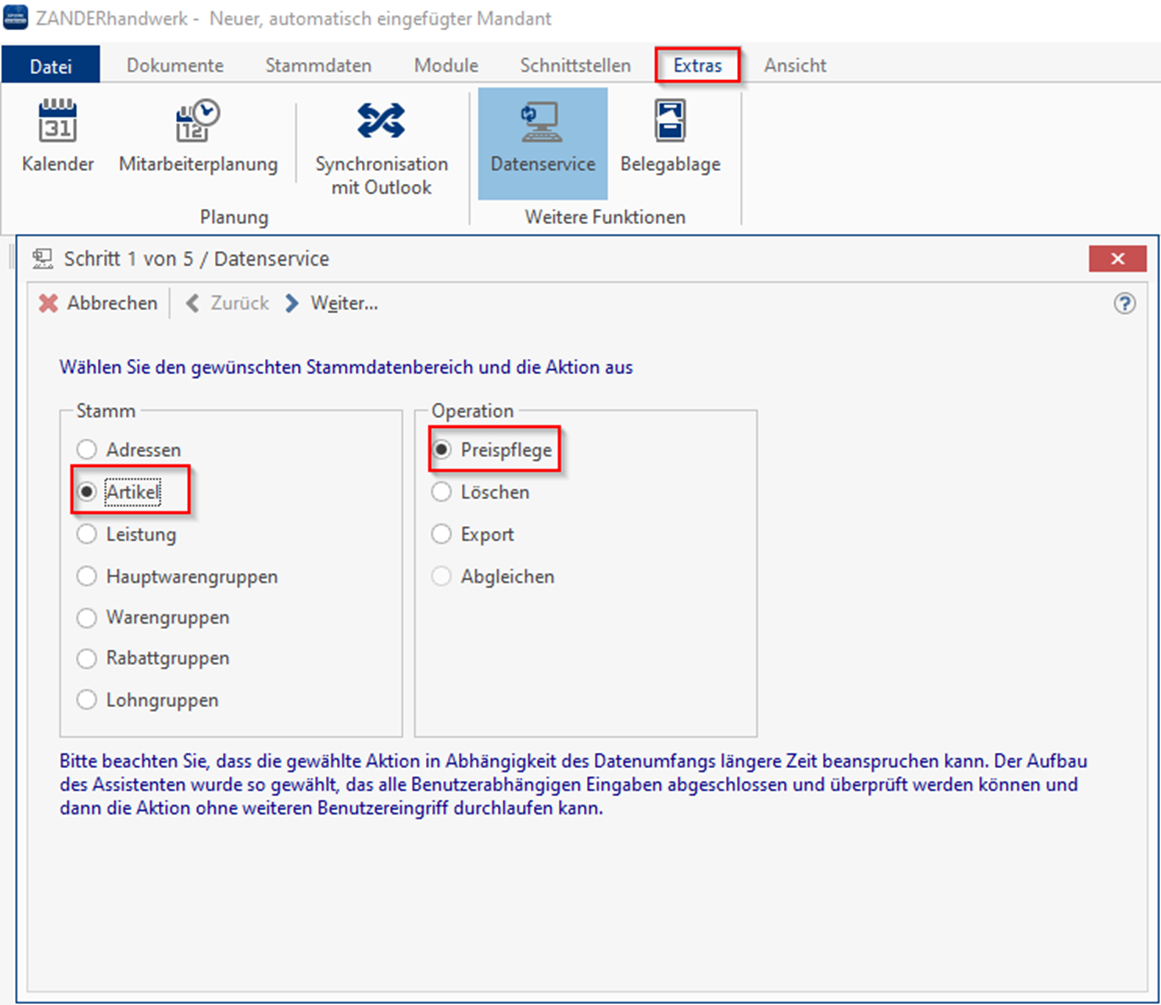Select Hauptwarengruppen as Stamm
The width and height of the screenshot is (1161, 1005).
[x=87, y=577]
